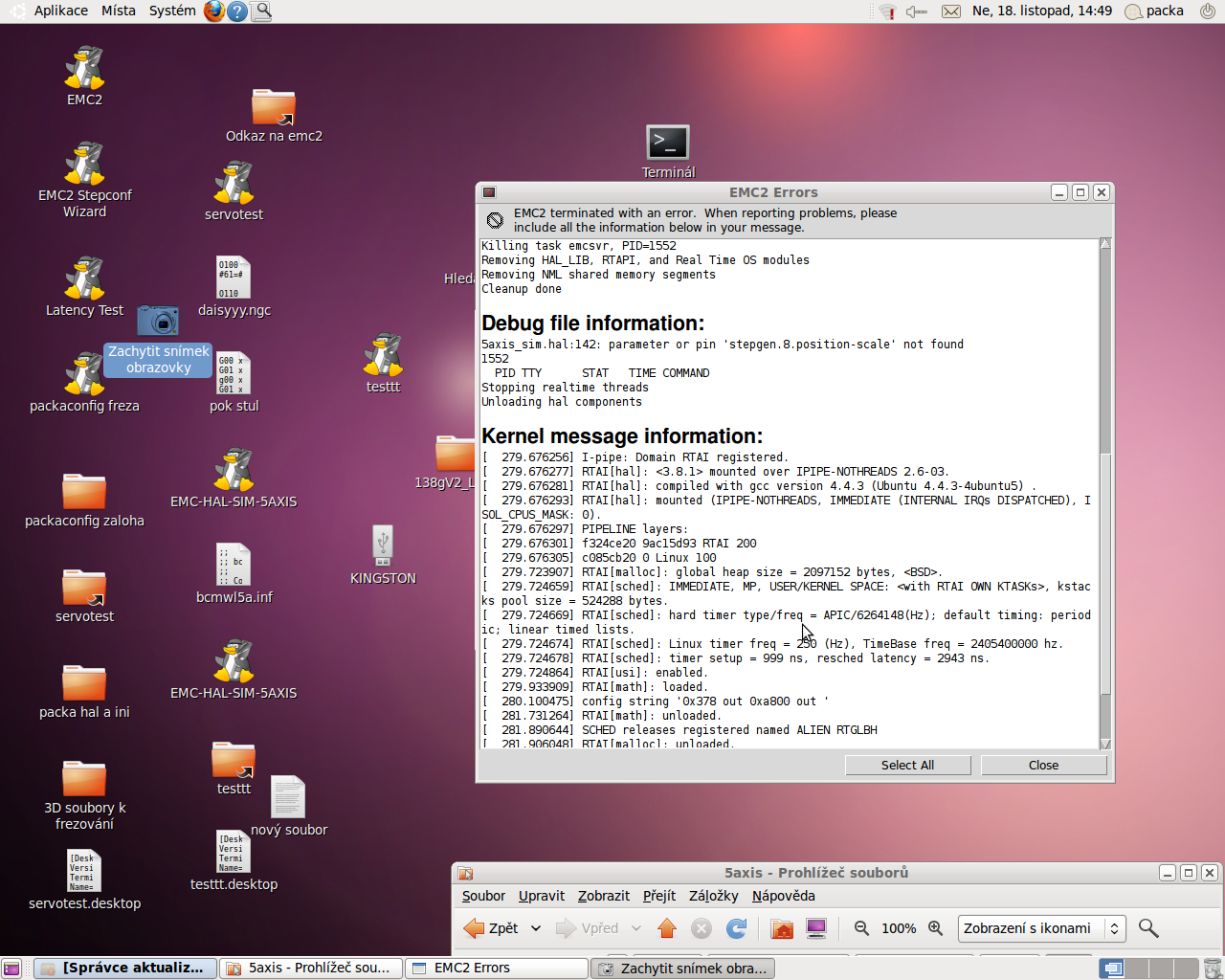Open the Computer icon in file browser toolbar
The width and height of the screenshot is (1225, 980).
click(x=816, y=928)
